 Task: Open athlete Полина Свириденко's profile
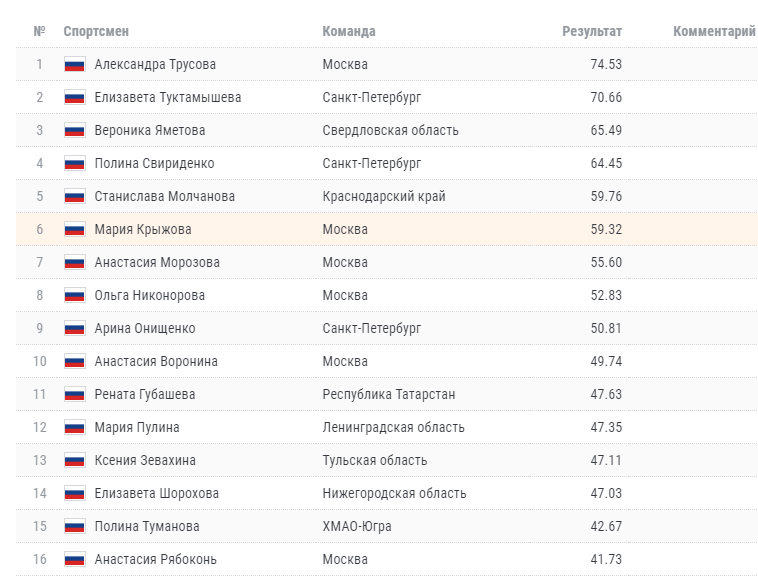pos(154,163)
